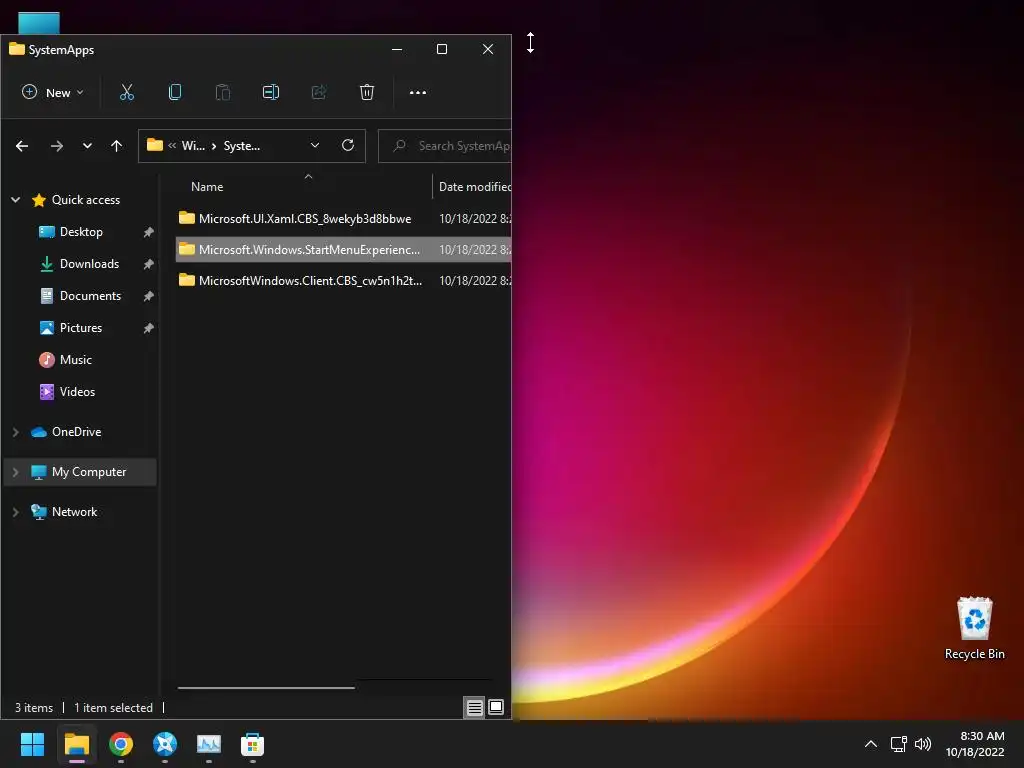Viewport: 1024px width, 768px height.
Task: Click the Share icon in toolbar
Action: 319,92
